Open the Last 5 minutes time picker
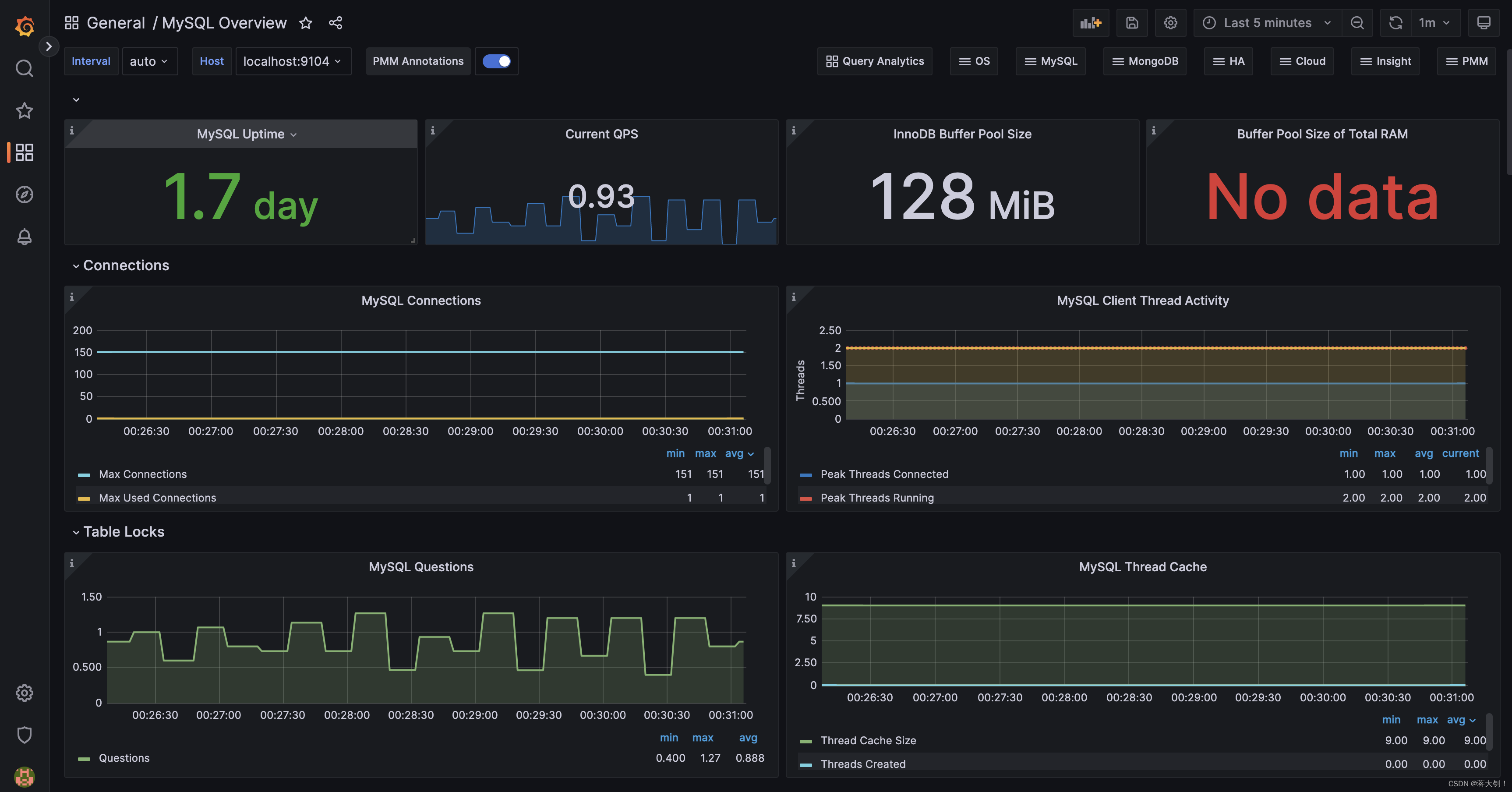Screen dimensions: 1512x792 tap(1267, 23)
